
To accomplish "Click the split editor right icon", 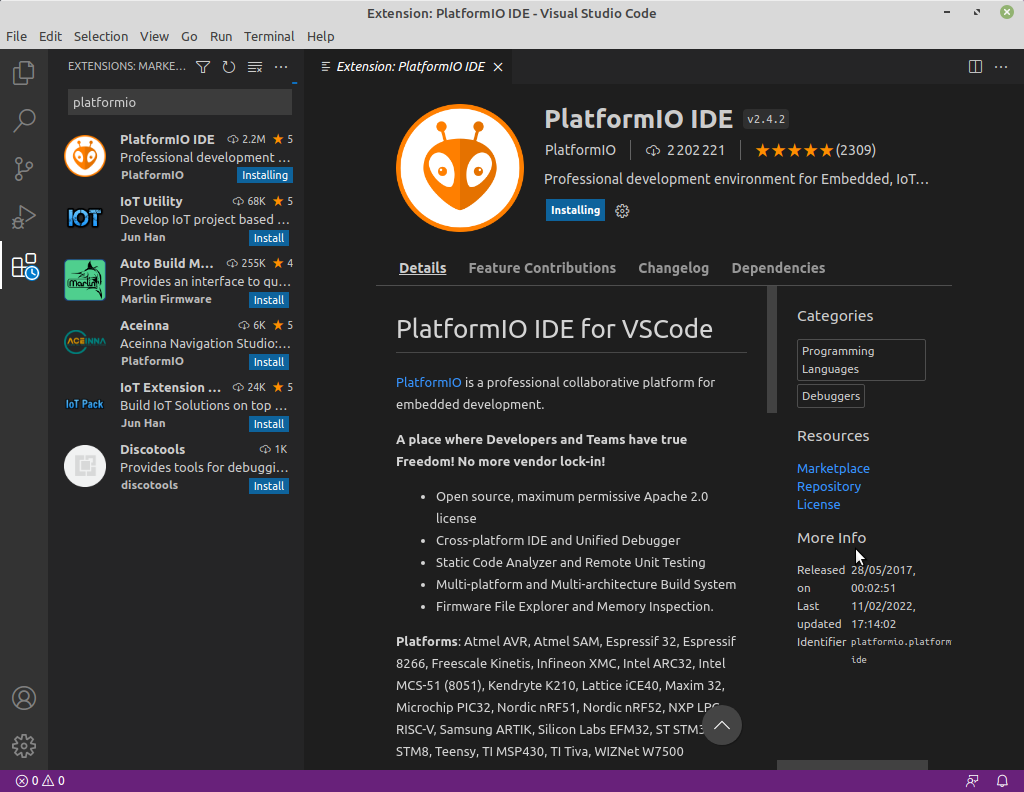I will tap(975, 67).
